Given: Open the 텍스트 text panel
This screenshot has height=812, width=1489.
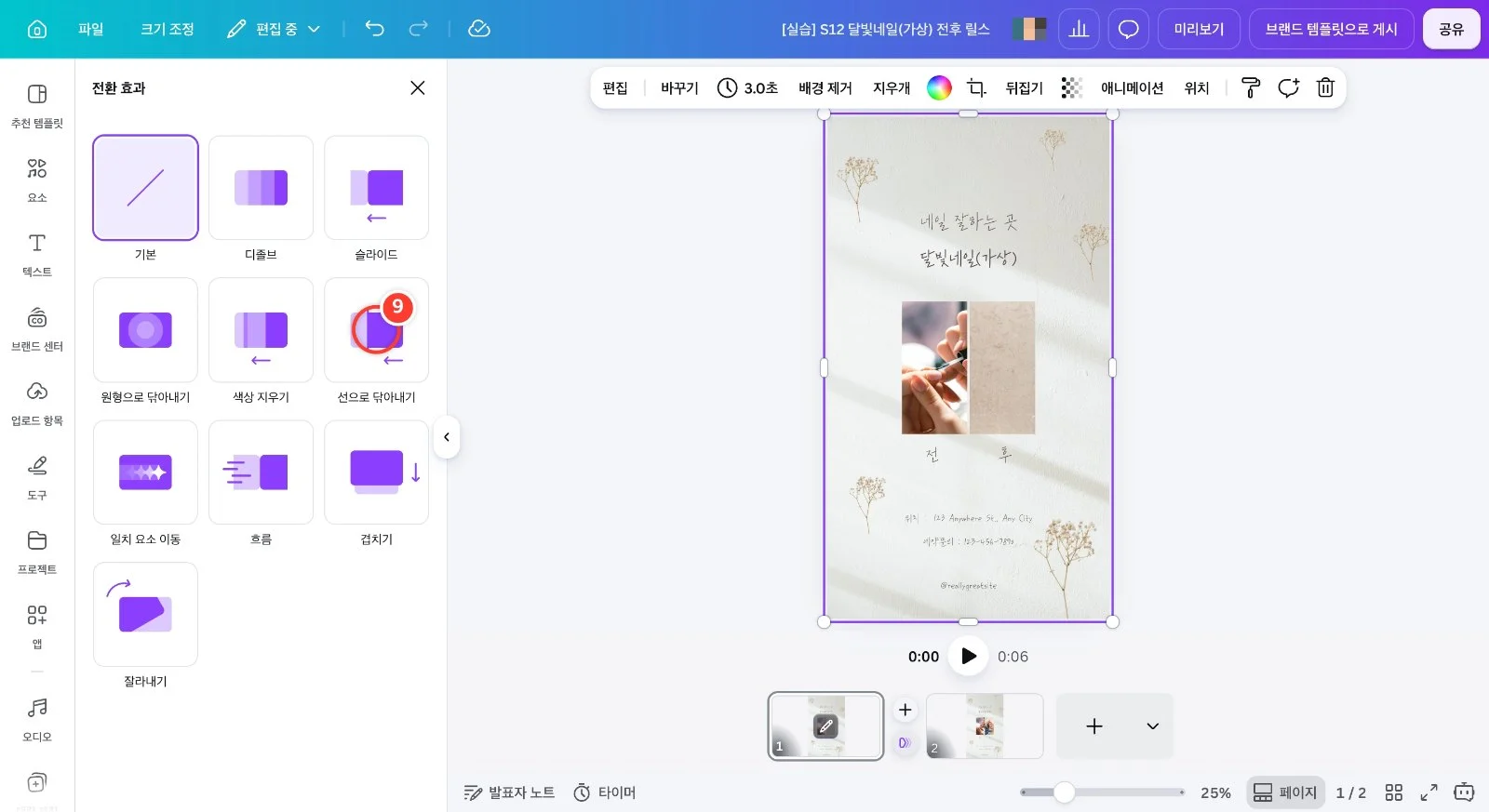Looking at the screenshot, I should click(x=37, y=255).
